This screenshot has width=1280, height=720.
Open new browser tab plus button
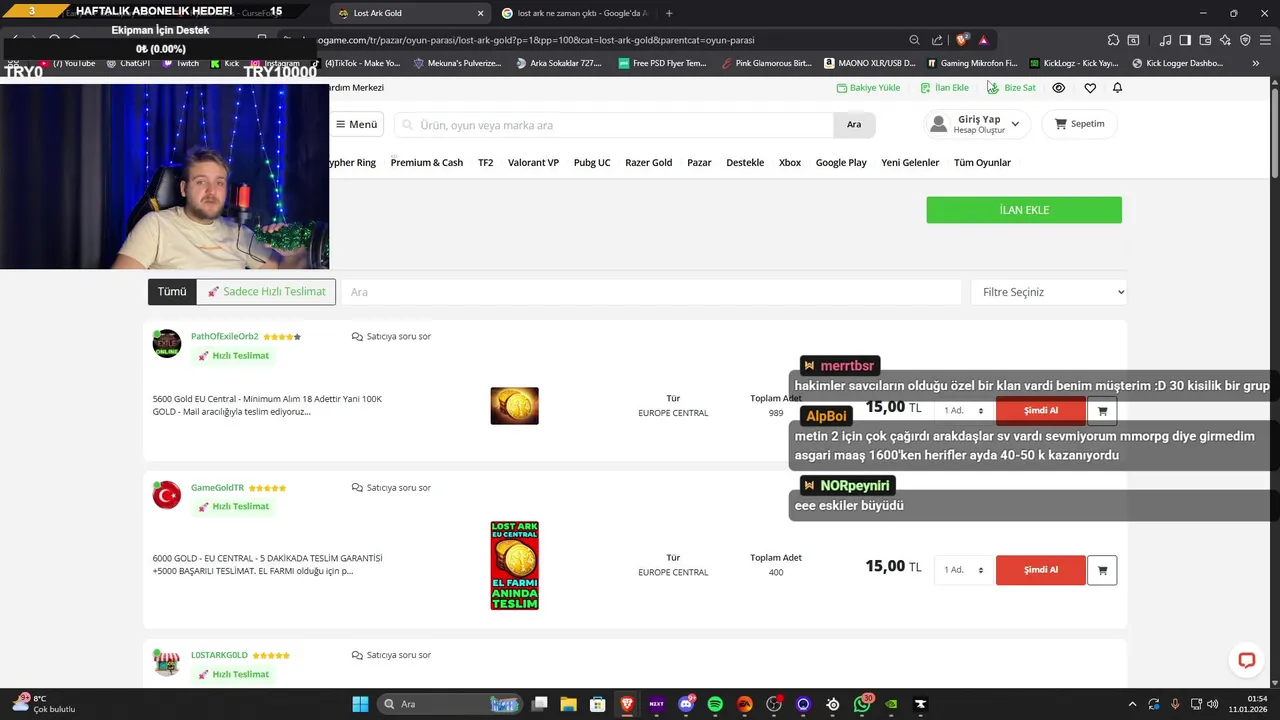(669, 13)
